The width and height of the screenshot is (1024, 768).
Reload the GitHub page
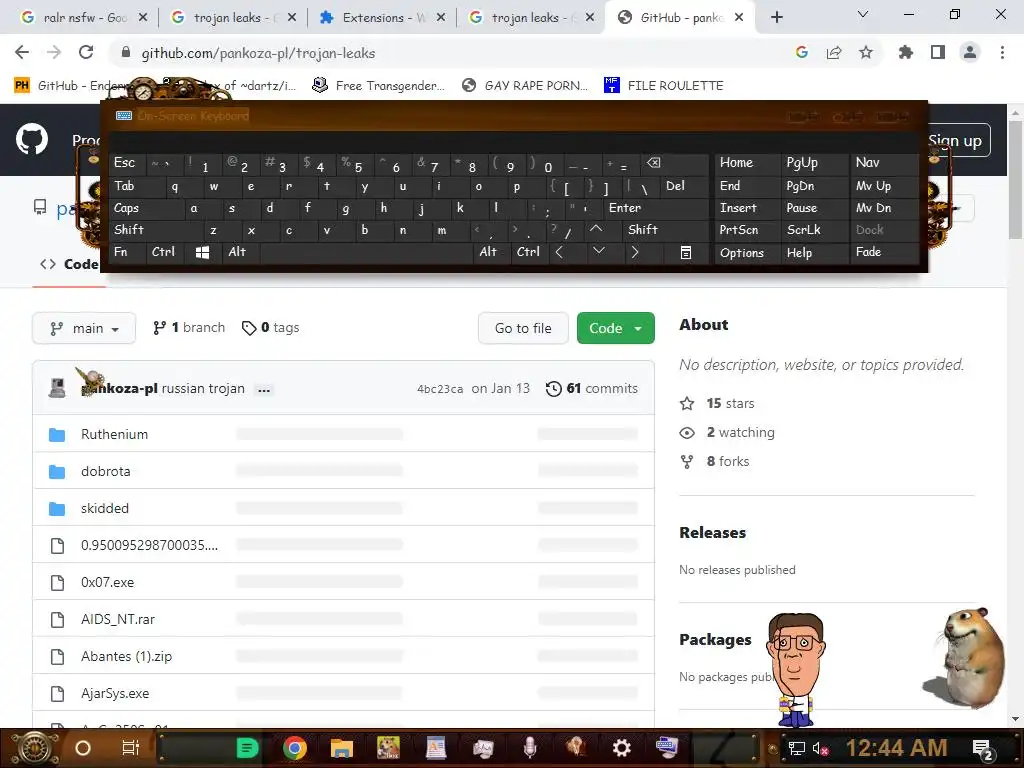pyautogui.click(x=86, y=53)
